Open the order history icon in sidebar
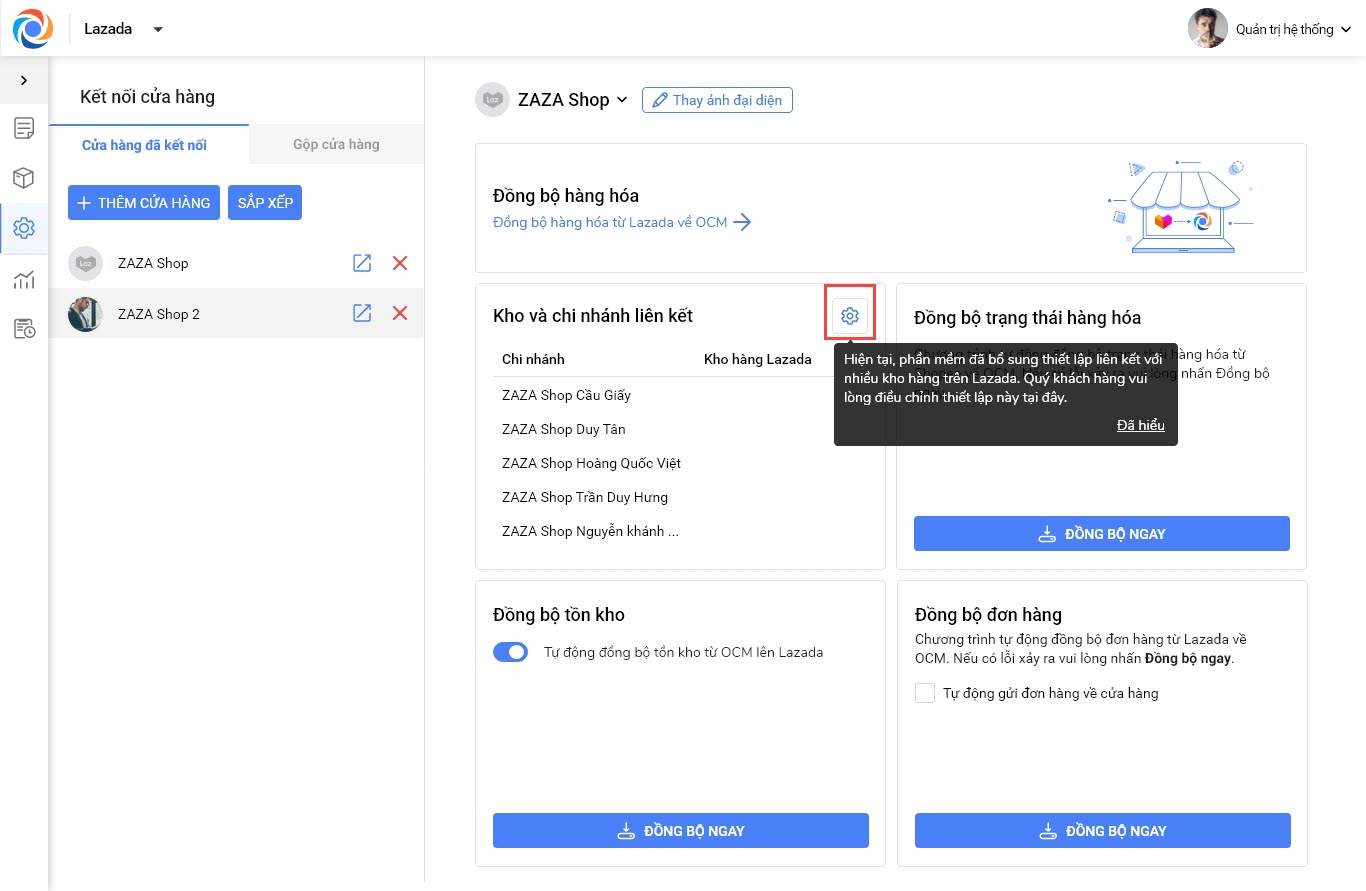This screenshot has width=1366, height=891. coord(24,329)
